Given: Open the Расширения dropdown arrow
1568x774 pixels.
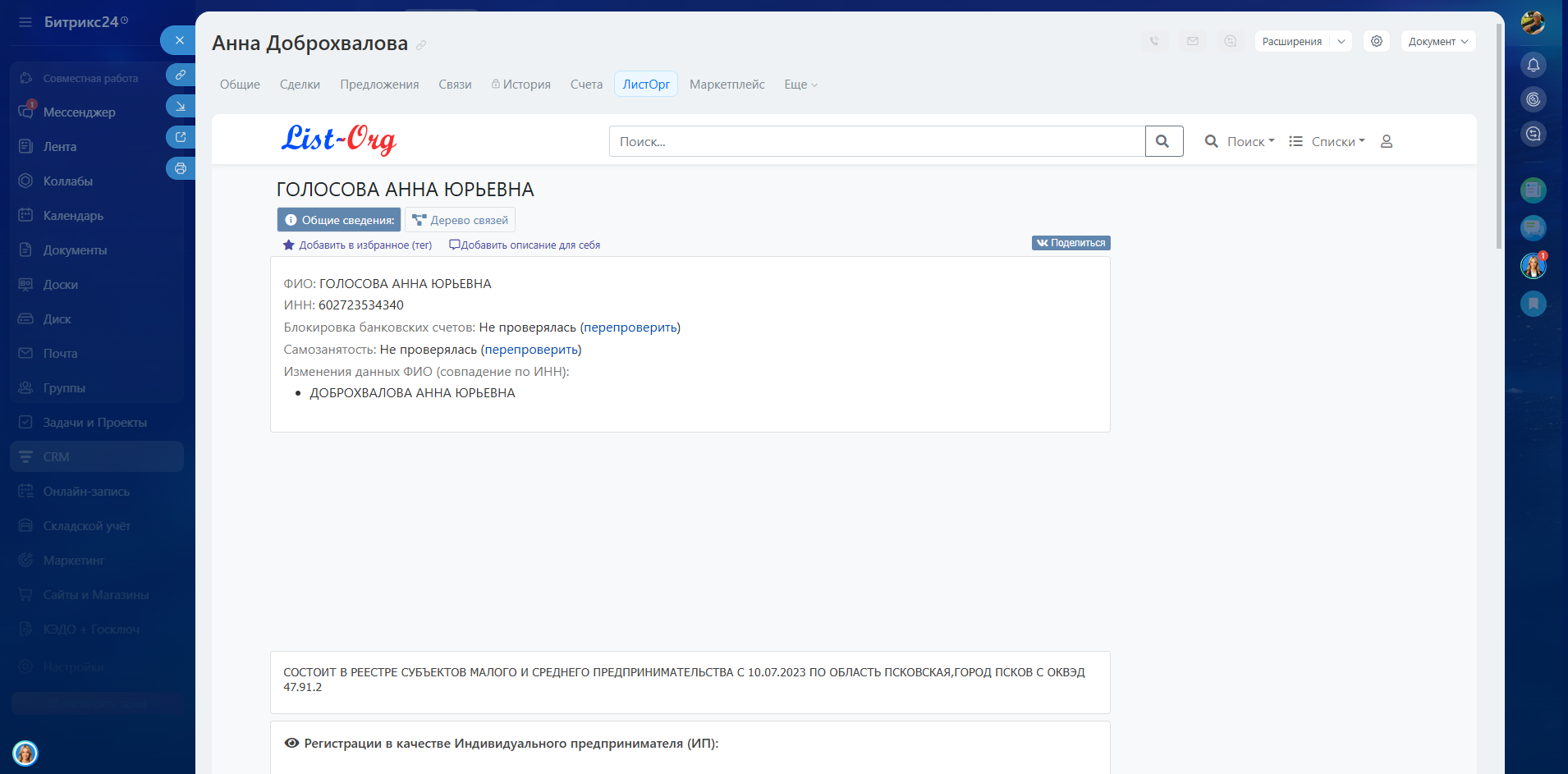Looking at the screenshot, I should tap(1341, 41).
